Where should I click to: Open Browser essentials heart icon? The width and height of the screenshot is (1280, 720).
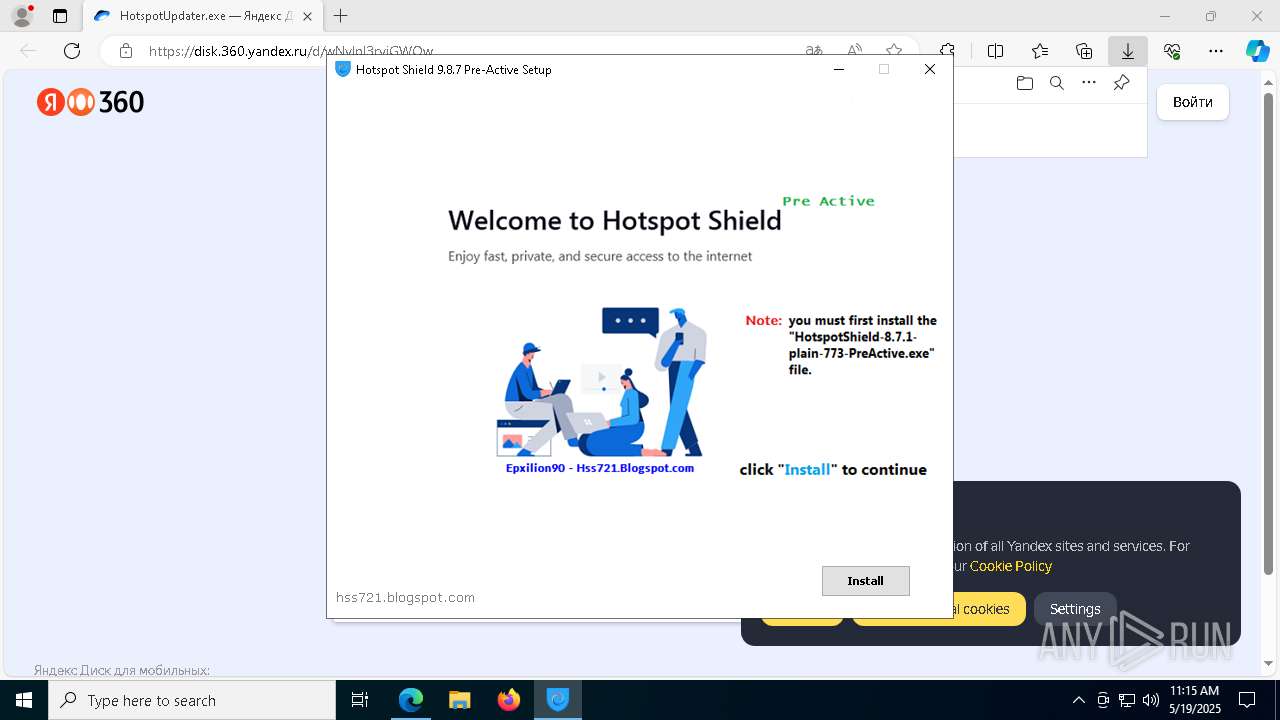[x=1172, y=51]
